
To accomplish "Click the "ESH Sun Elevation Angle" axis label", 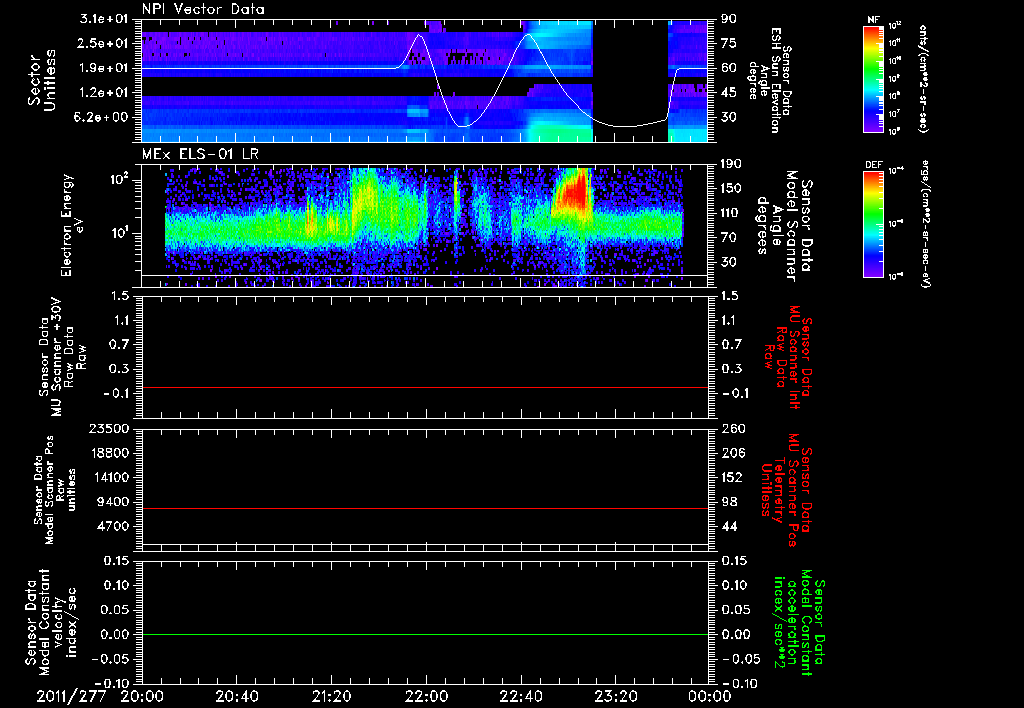I will (769, 80).
